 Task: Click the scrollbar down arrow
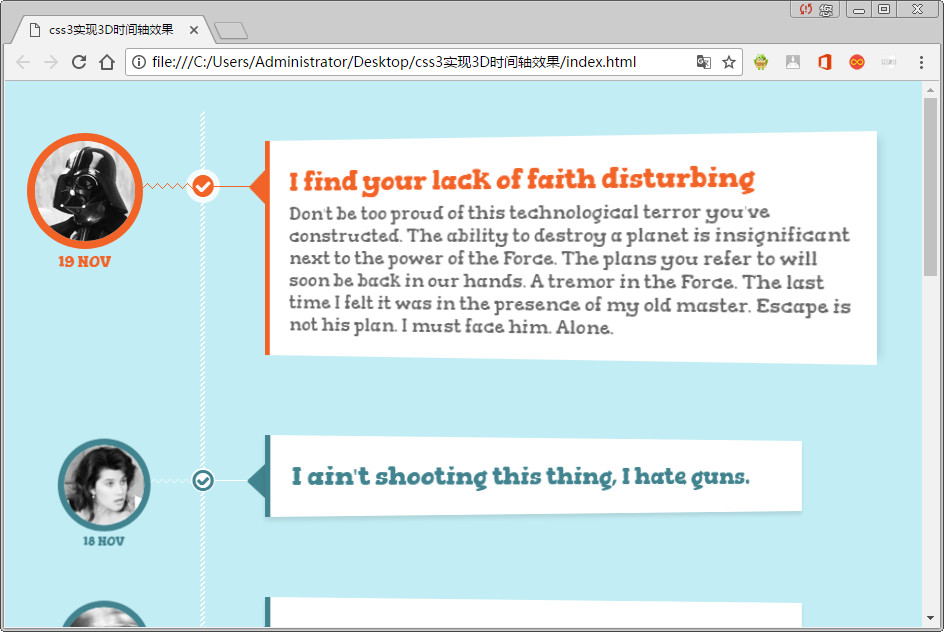(x=930, y=618)
